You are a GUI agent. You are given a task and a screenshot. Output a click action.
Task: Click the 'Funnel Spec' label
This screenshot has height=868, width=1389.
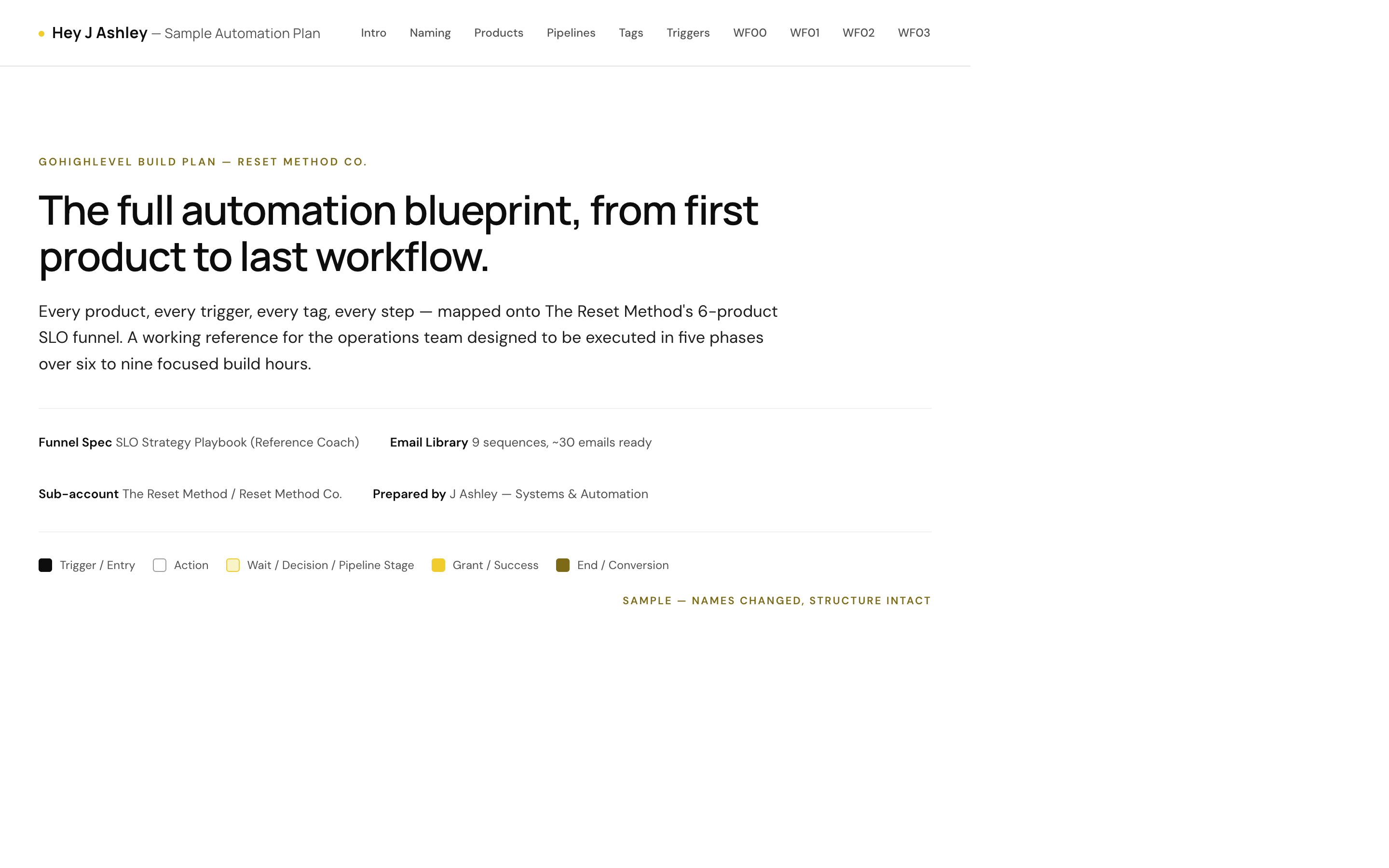coord(75,442)
